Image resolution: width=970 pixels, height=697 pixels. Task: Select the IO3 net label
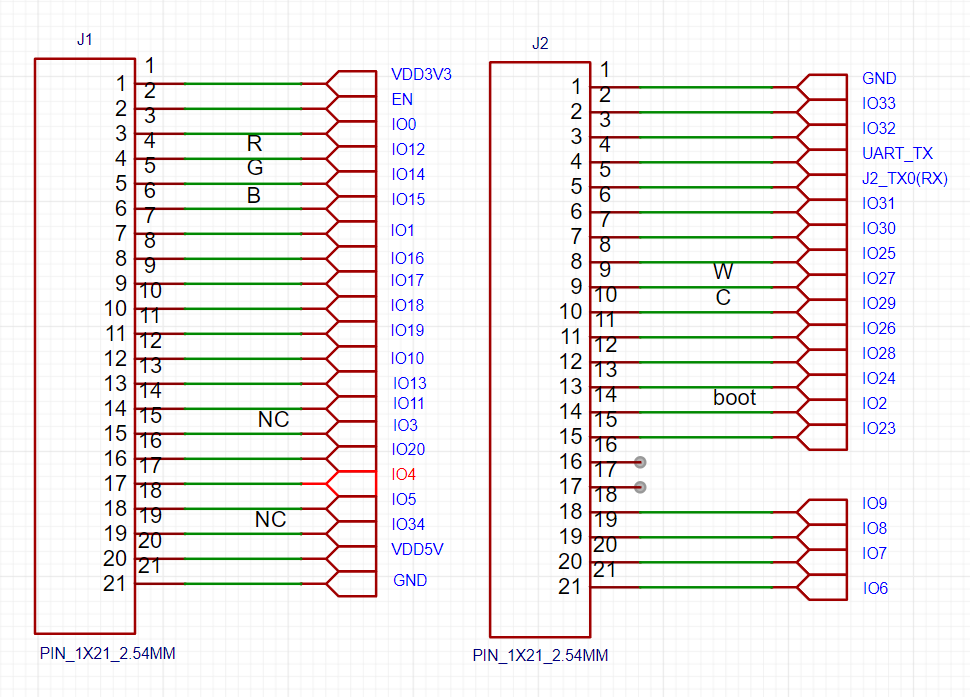[x=405, y=425]
